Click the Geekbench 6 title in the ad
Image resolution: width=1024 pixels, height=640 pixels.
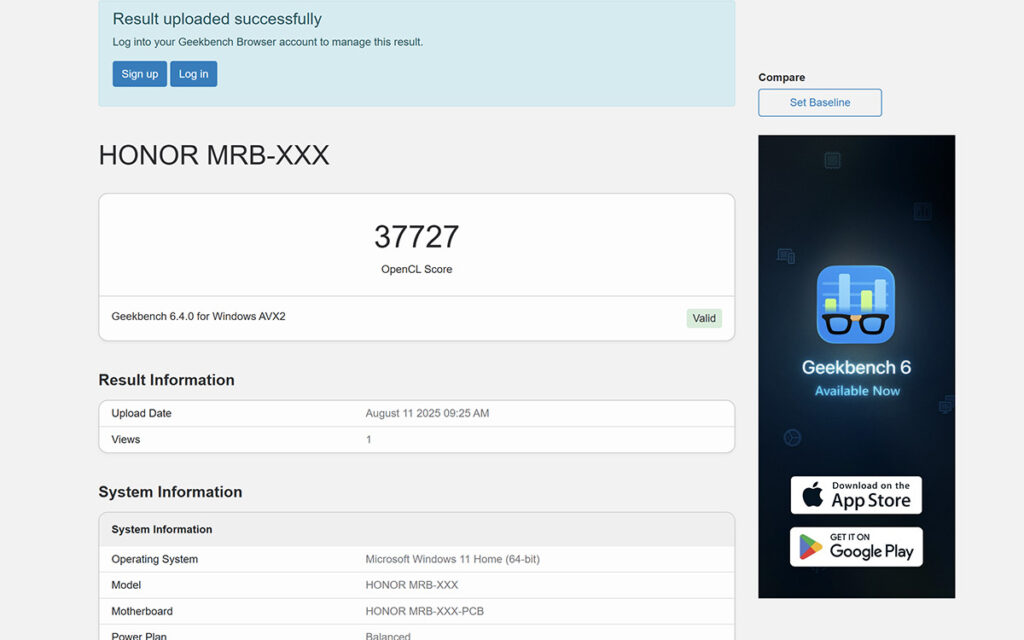pyautogui.click(x=856, y=368)
